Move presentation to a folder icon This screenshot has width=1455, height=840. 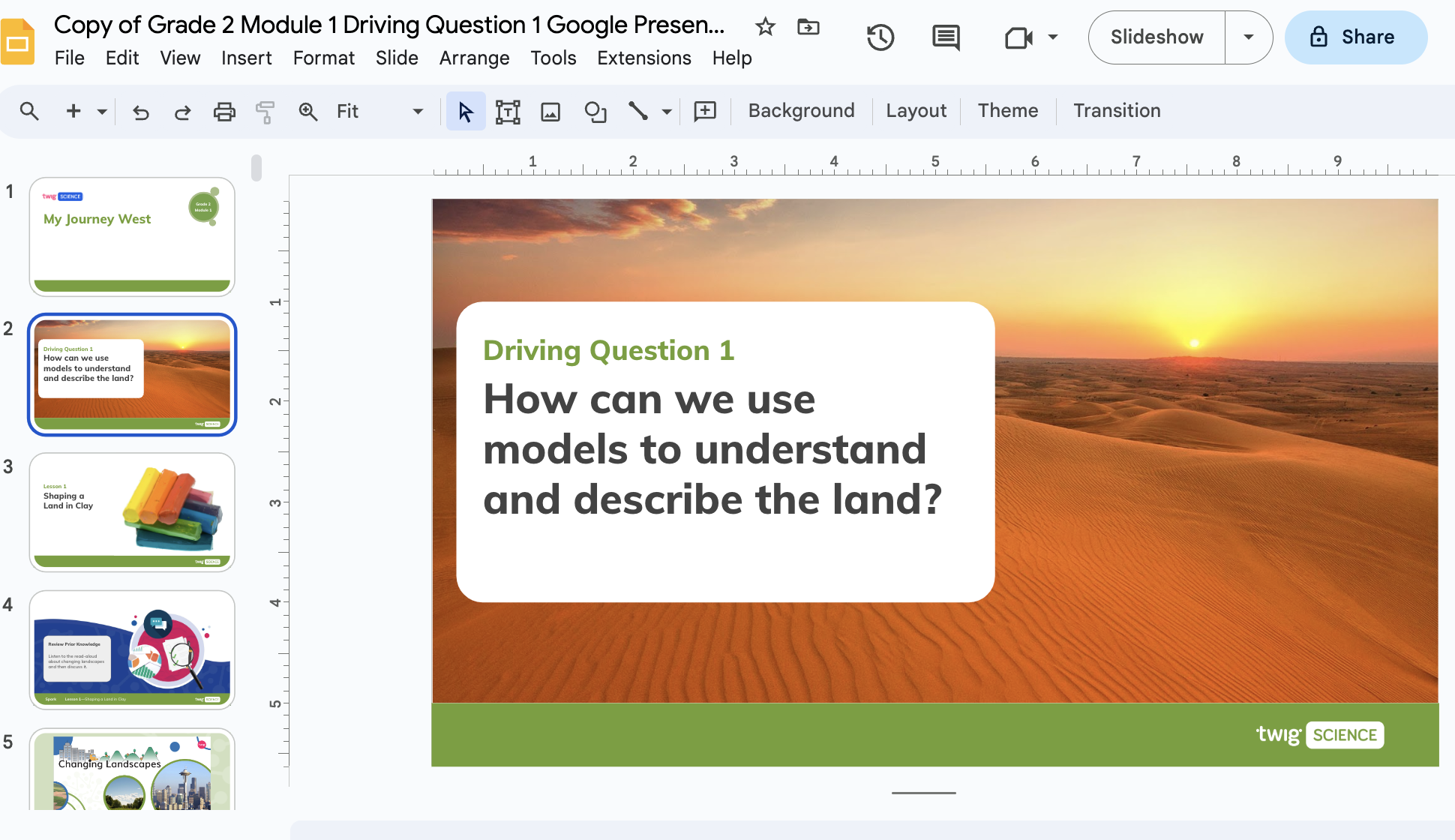[x=808, y=27]
